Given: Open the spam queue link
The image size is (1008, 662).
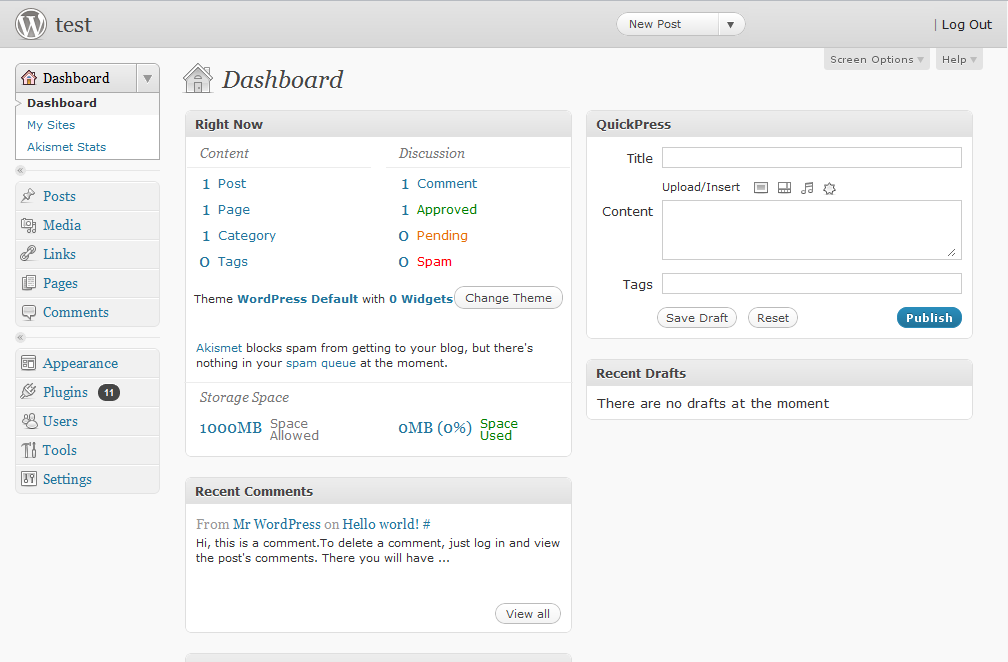Looking at the screenshot, I should coord(321,363).
